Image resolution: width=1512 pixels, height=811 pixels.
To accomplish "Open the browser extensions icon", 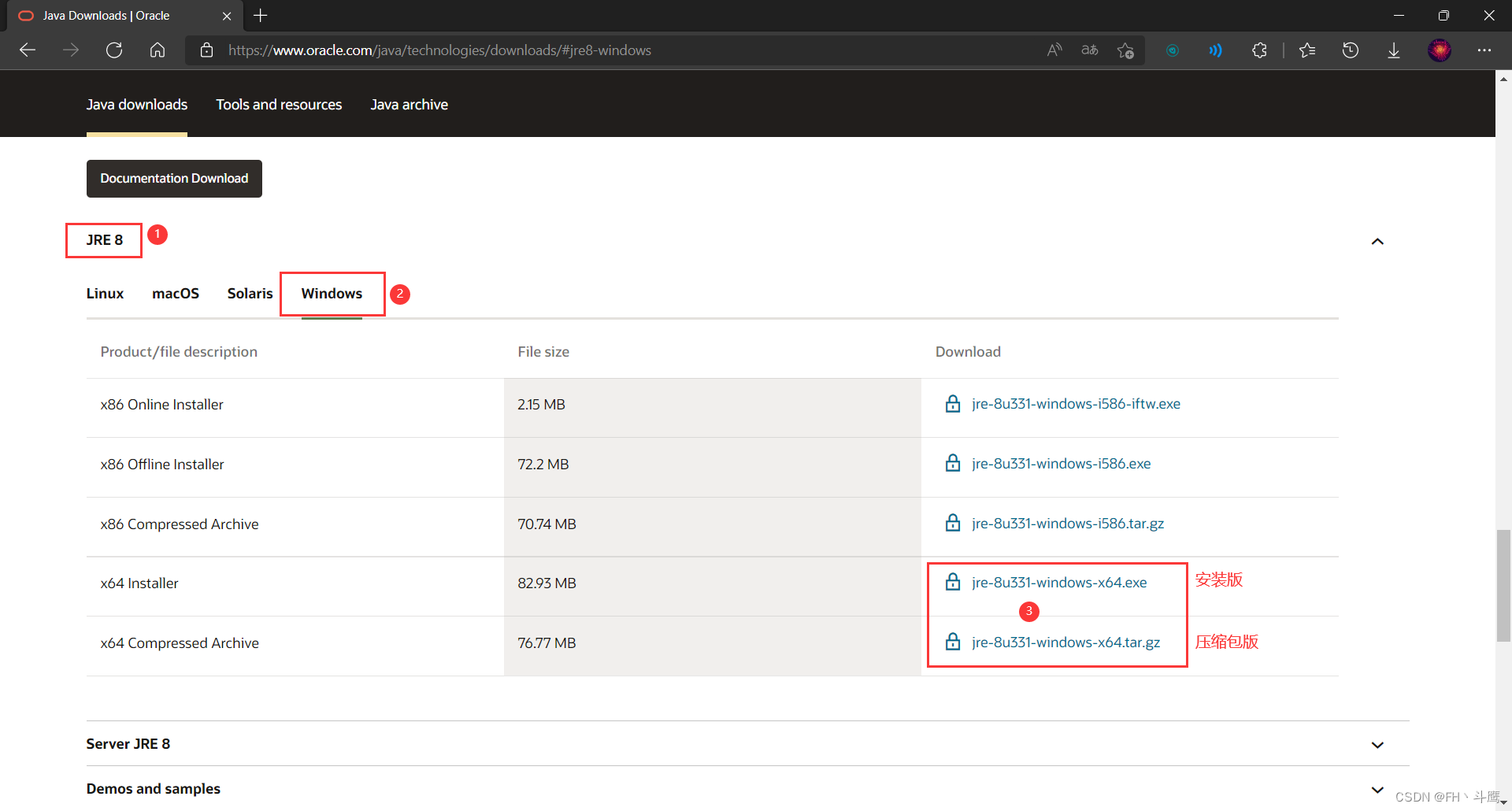I will tap(1259, 50).
